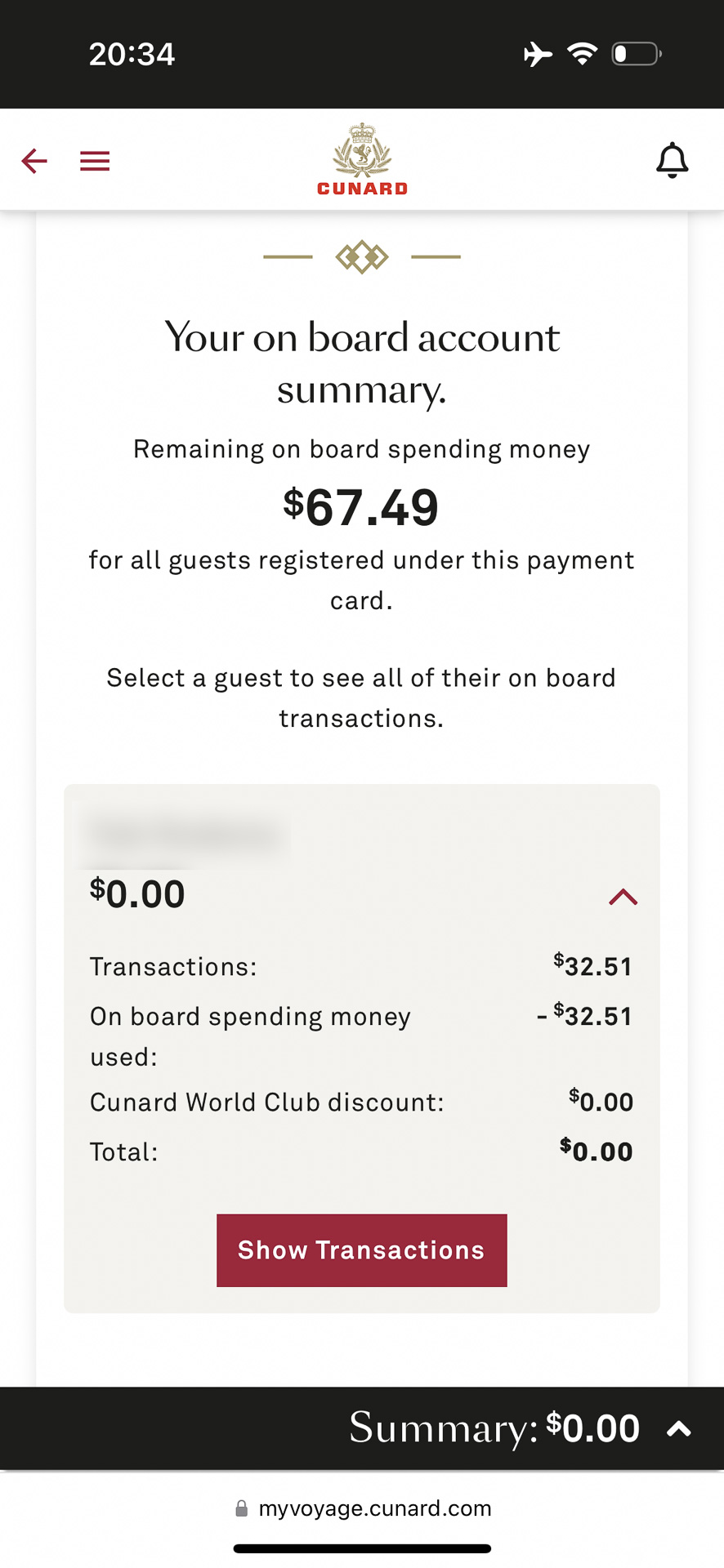This screenshot has height=1568, width=724.
Task: Tap the 20:34 clock in status bar
Action: tap(132, 55)
